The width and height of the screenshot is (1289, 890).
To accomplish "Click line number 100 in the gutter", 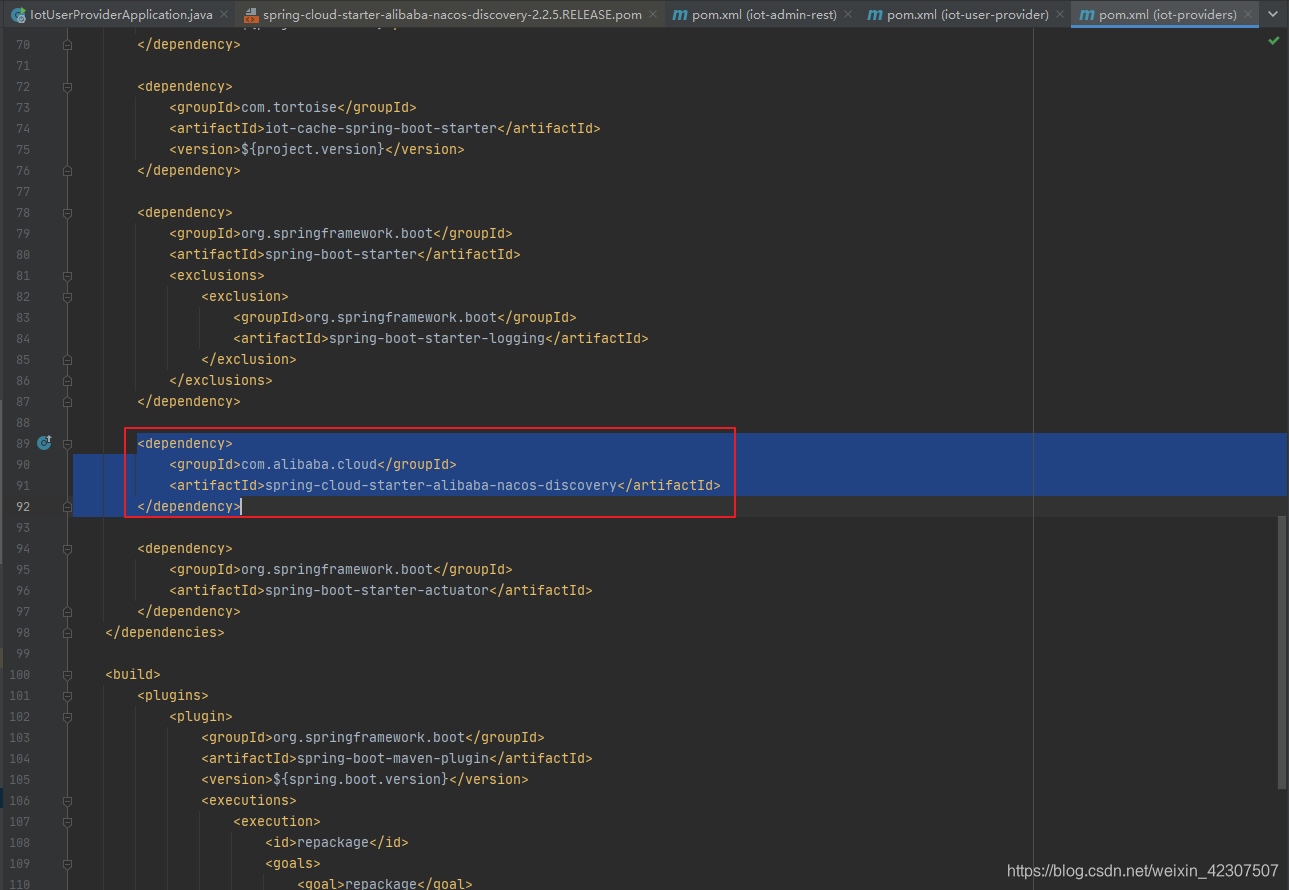I will (19, 675).
